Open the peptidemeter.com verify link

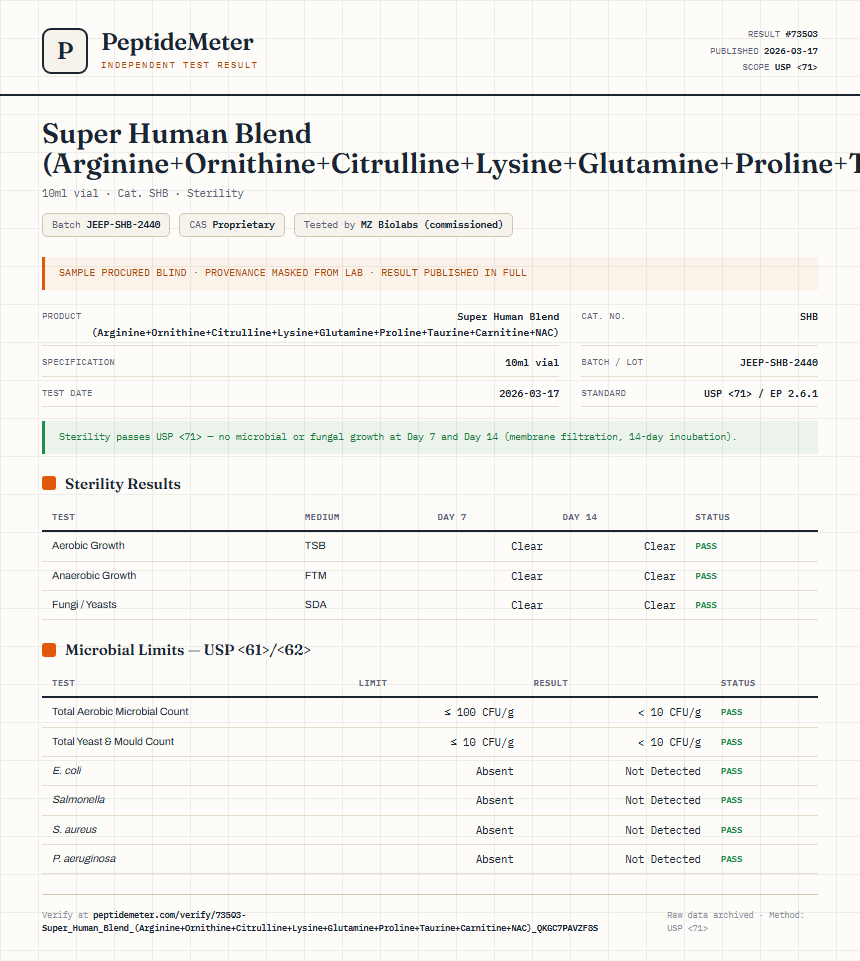coord(320,921)
